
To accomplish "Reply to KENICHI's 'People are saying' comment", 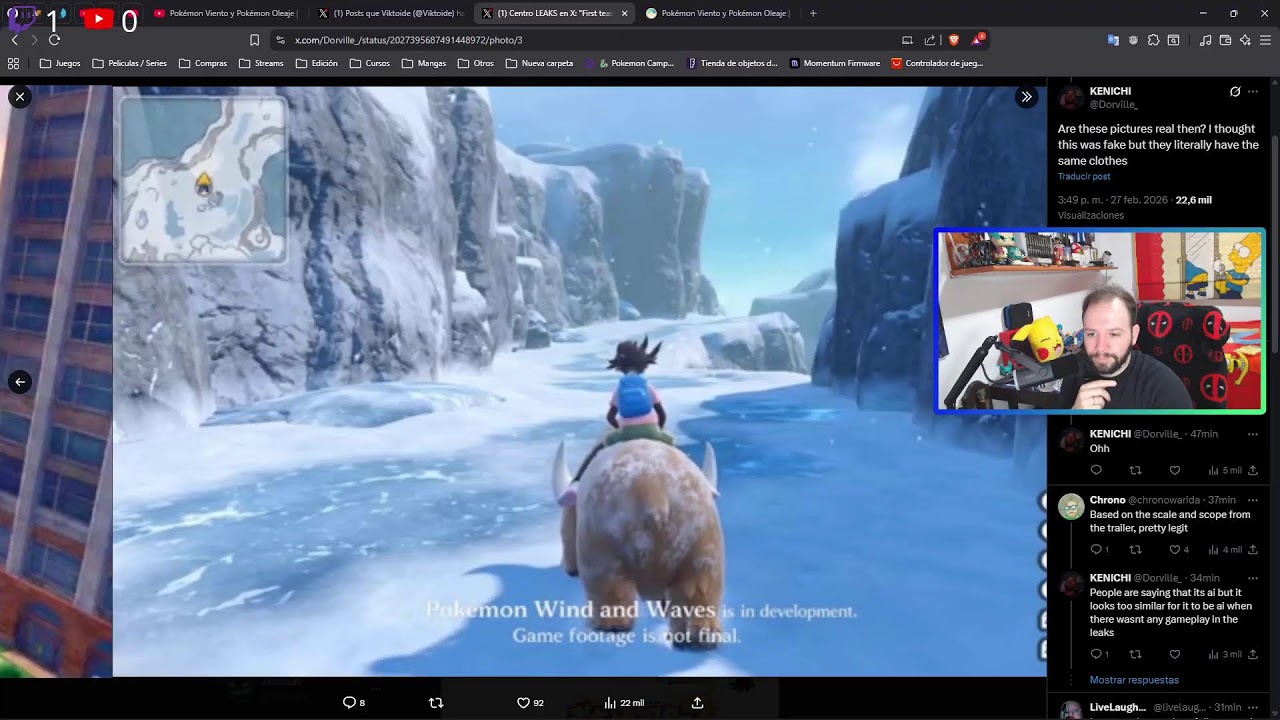I will (1099, 654).
